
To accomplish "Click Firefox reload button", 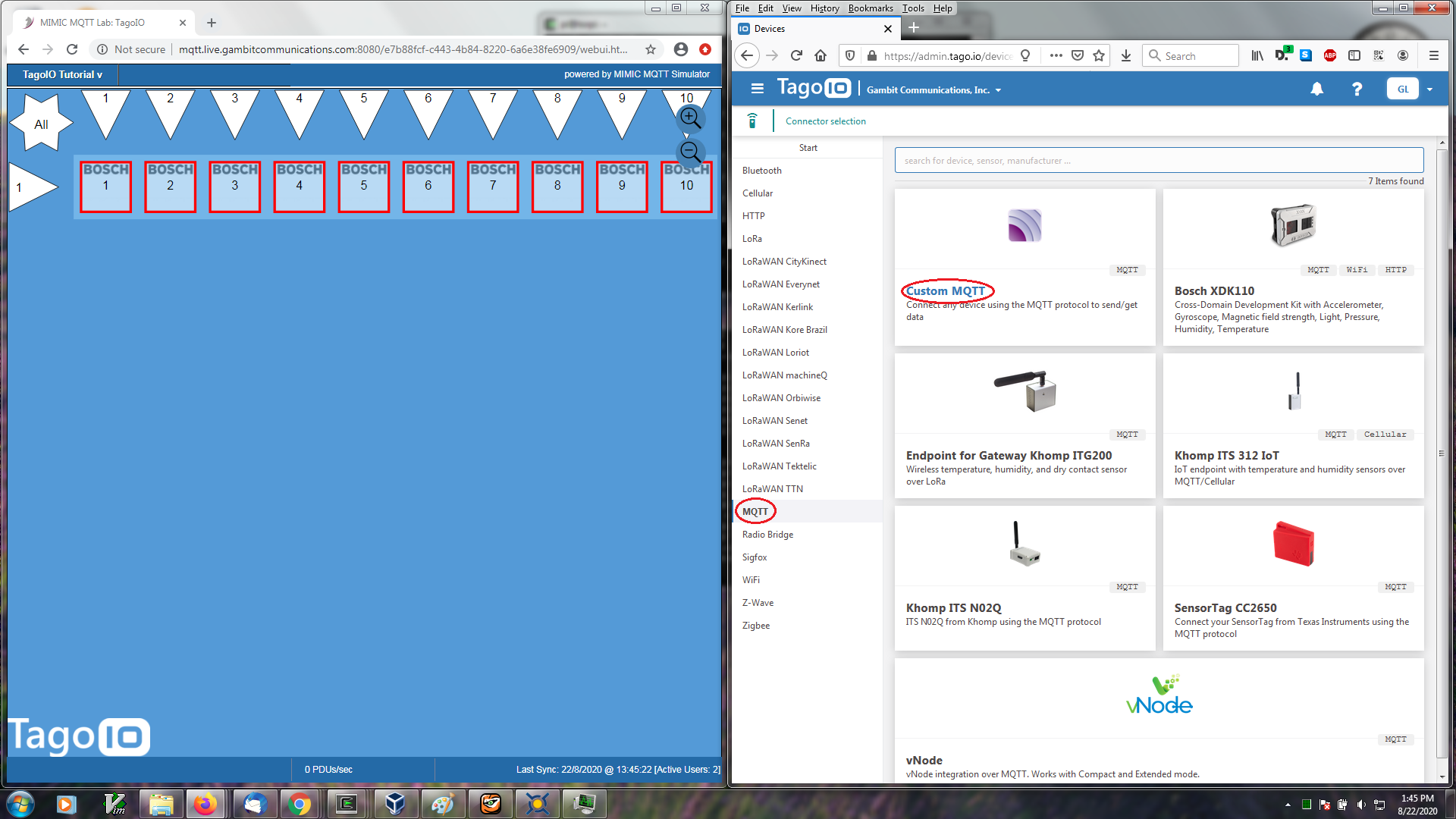I will (796, 55).
